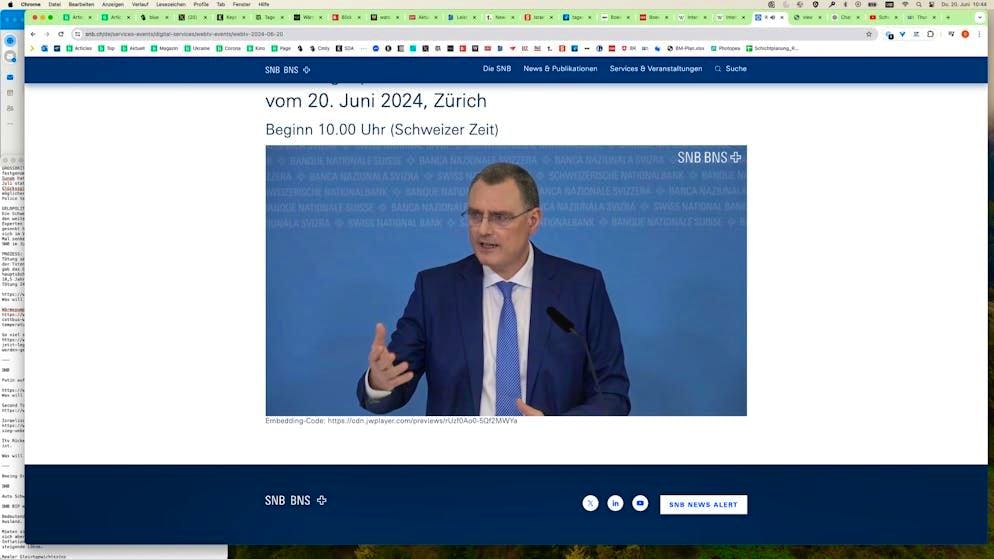This screenshot has width=994, height=559.
Task: Open the Verlauf menu
Action: click(x=140, y=4)
